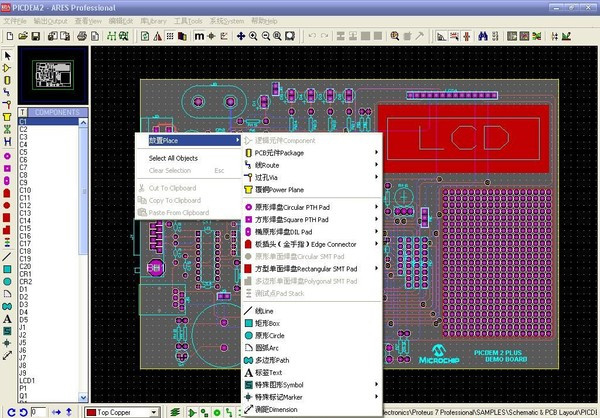The height and width of the screenshot is (418, 600).
Task: Open the Top Copper layer dropdown
Action: (x=154, y=412)
